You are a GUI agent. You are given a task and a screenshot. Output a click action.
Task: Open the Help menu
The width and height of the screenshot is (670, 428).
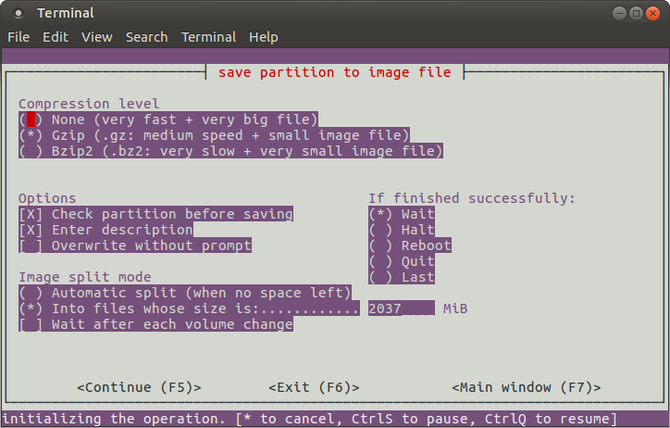pos(263,37)
